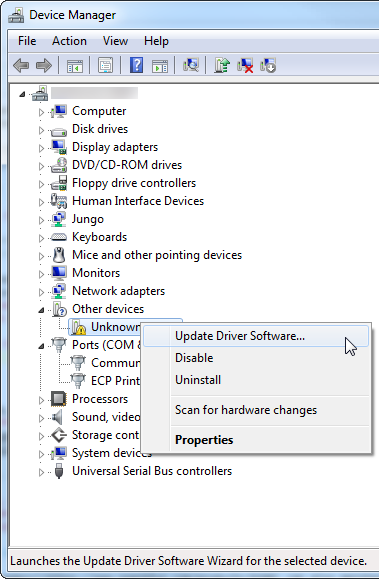Select the Communications Port item
The height and width of the screenshot is (579, 379).
116,363
